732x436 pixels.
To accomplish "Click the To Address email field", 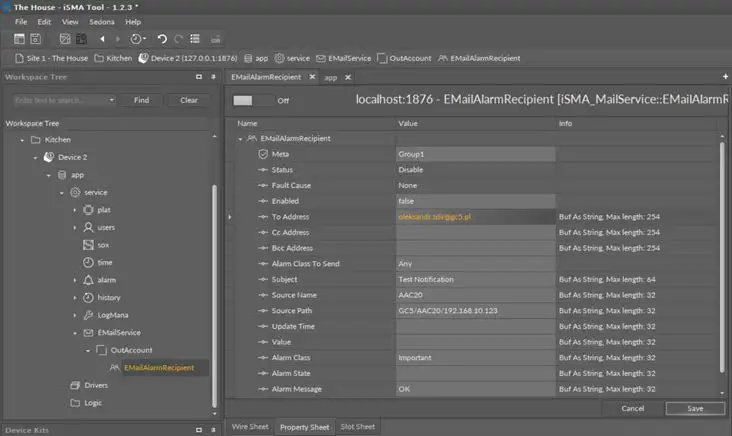I will tap(475, 217).
